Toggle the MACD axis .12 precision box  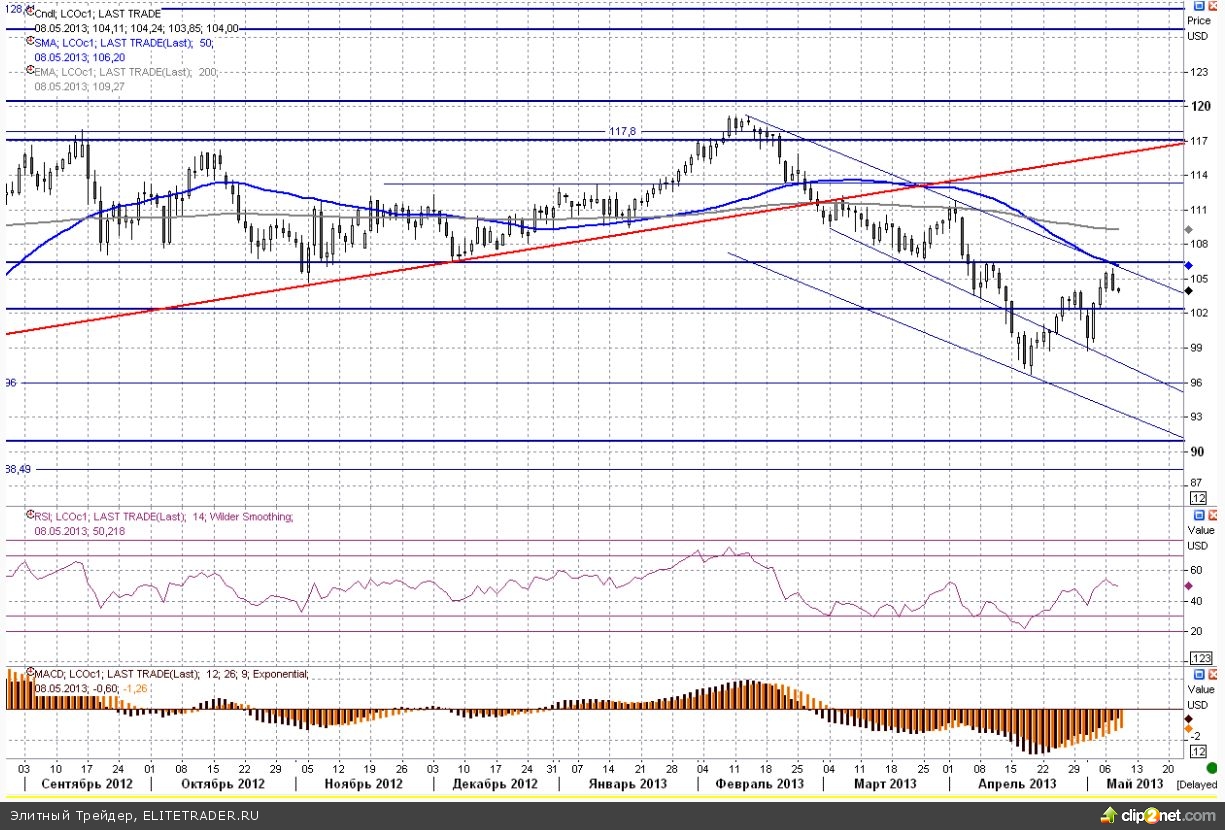[1197, 751]
